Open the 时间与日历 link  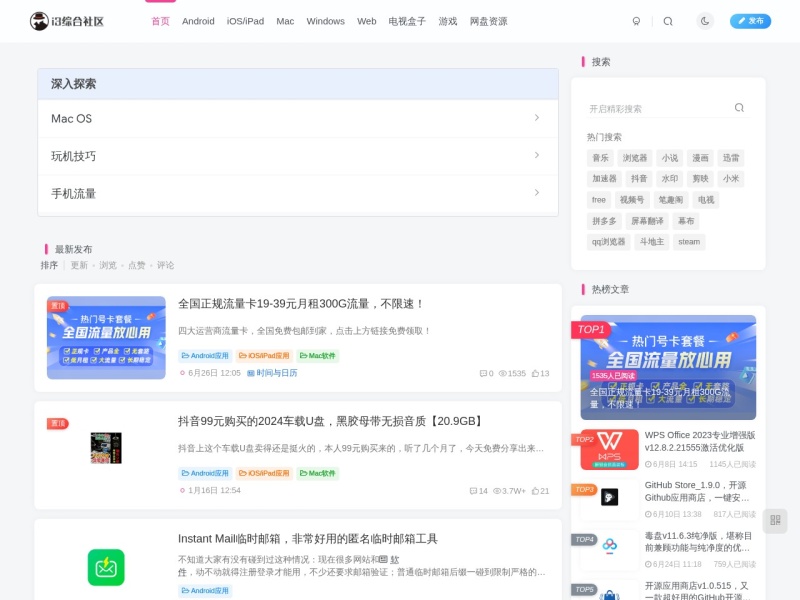point(272,373)
